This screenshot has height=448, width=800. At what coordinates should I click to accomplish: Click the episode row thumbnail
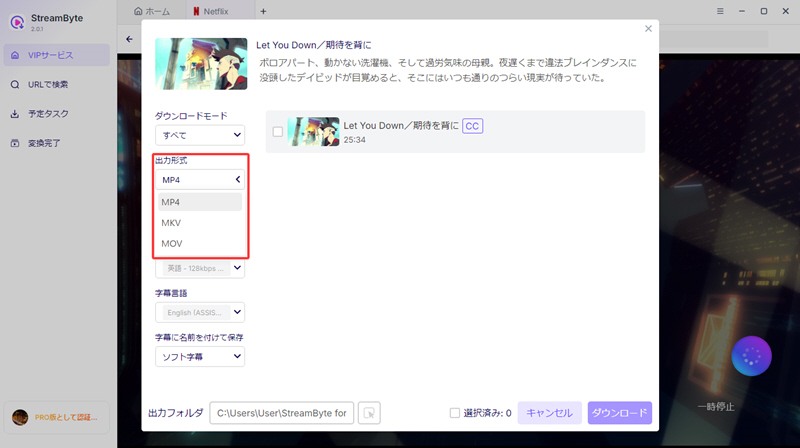point(313,132)
